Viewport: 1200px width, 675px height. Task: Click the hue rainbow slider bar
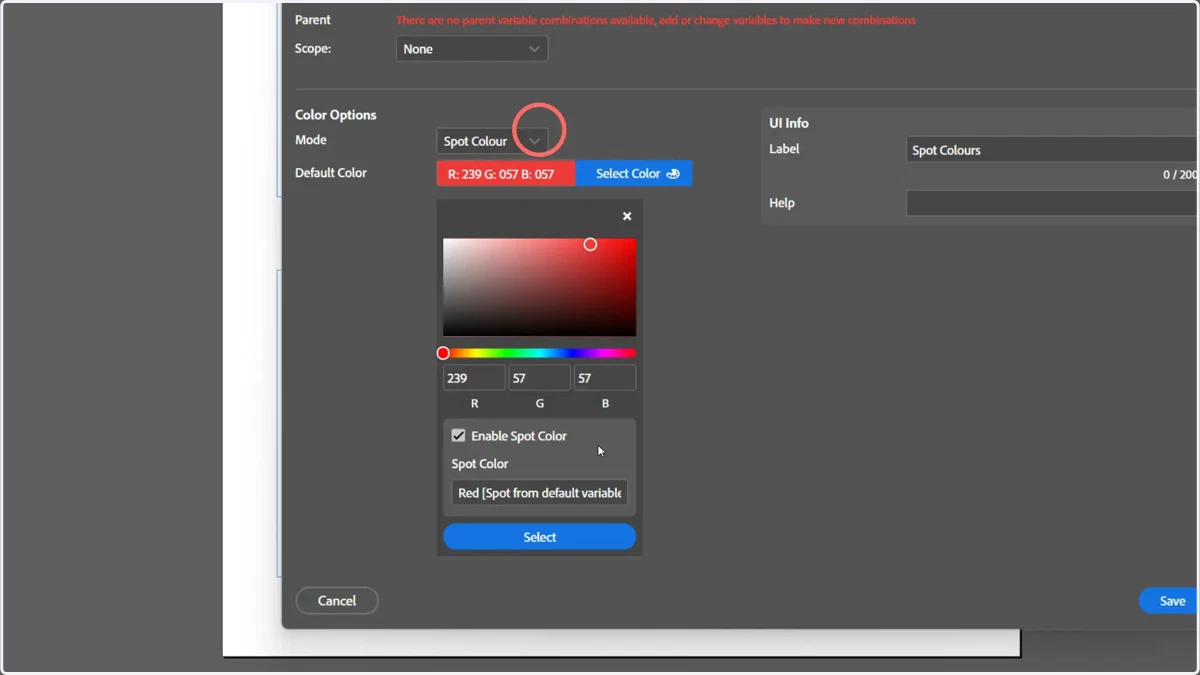point(540,353)
